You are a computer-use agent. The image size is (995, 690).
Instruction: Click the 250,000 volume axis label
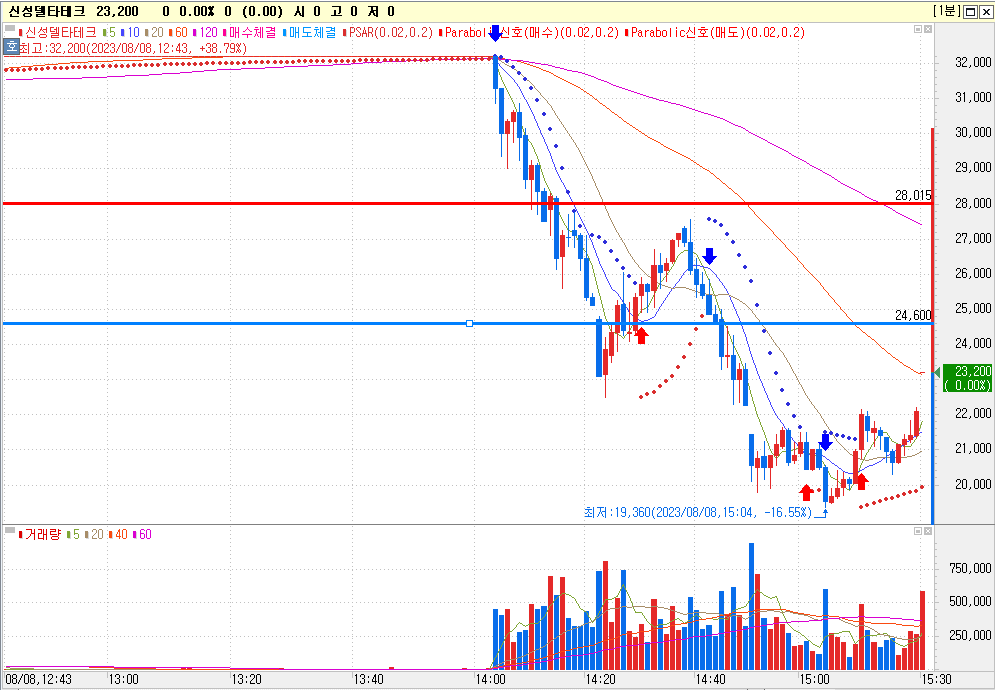tap(970, 635)
